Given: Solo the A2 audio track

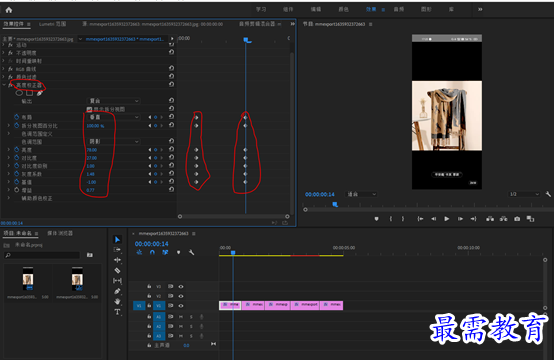Looking at the screenshot, I should tap(191, 326).
